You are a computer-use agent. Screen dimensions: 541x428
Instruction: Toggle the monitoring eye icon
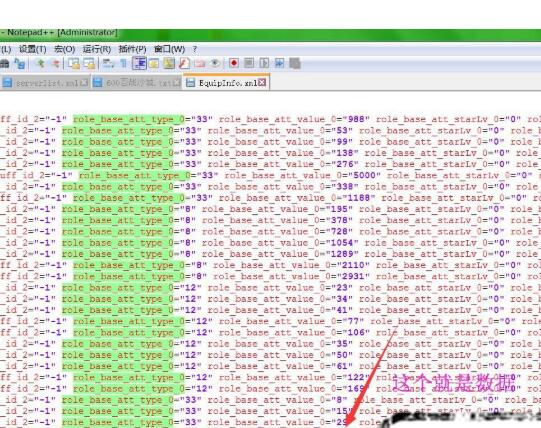215,63
